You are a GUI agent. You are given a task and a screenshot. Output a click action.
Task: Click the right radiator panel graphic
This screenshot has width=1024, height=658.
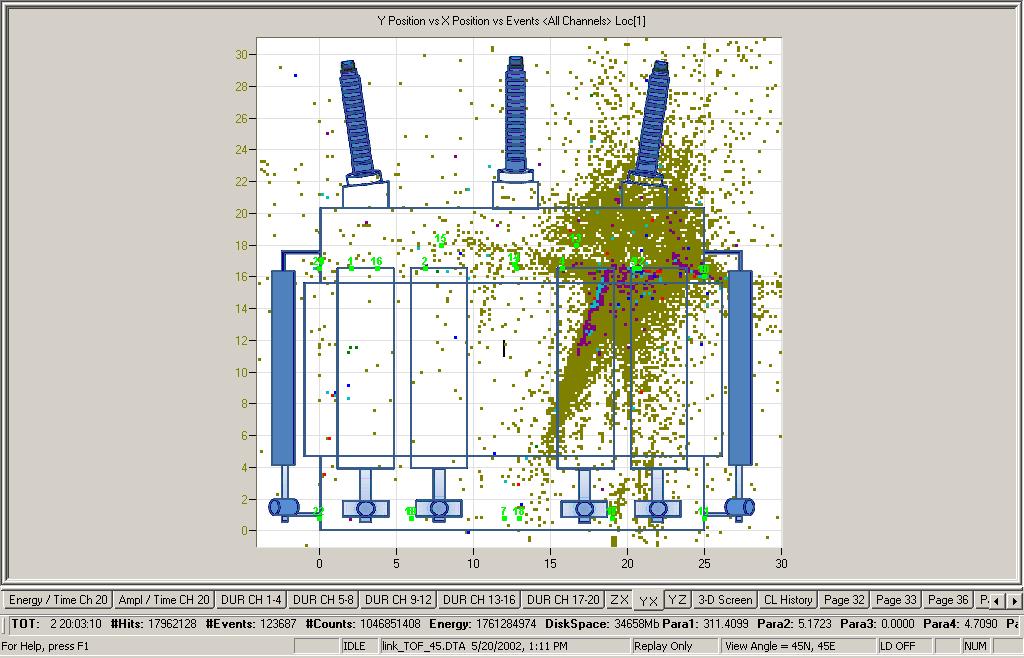pos(739,367)
